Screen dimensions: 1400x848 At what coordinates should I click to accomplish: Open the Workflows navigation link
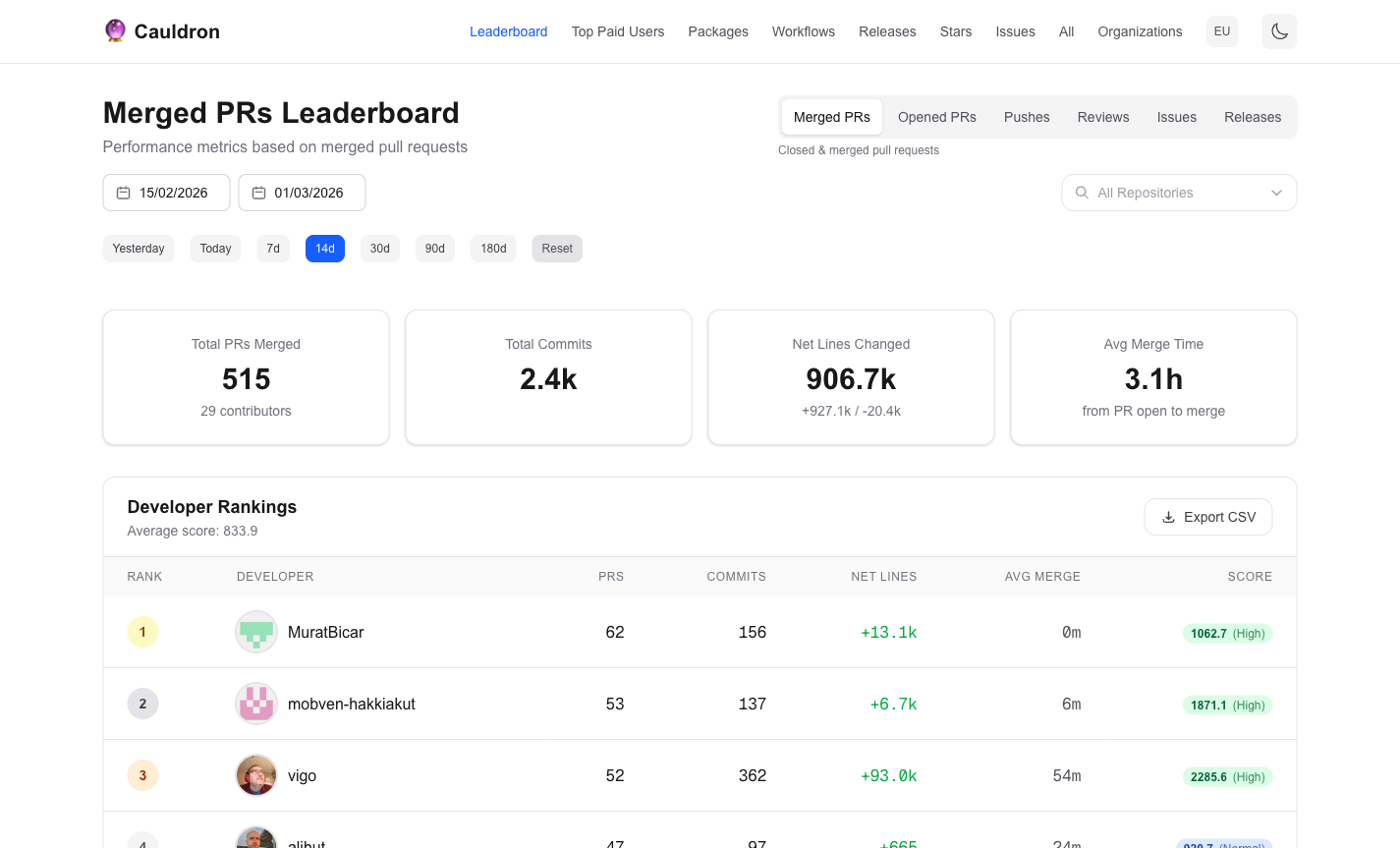coord(803,30)
